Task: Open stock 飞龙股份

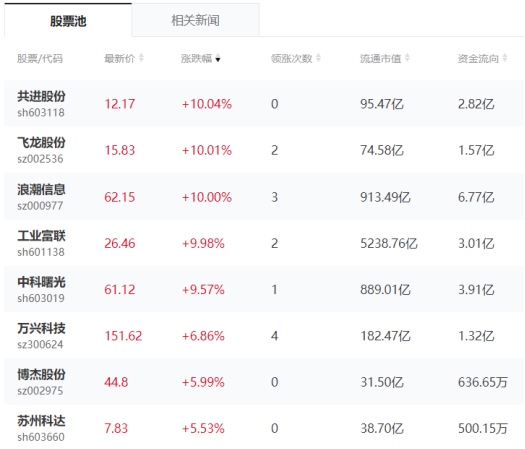Action: [41, 143]
